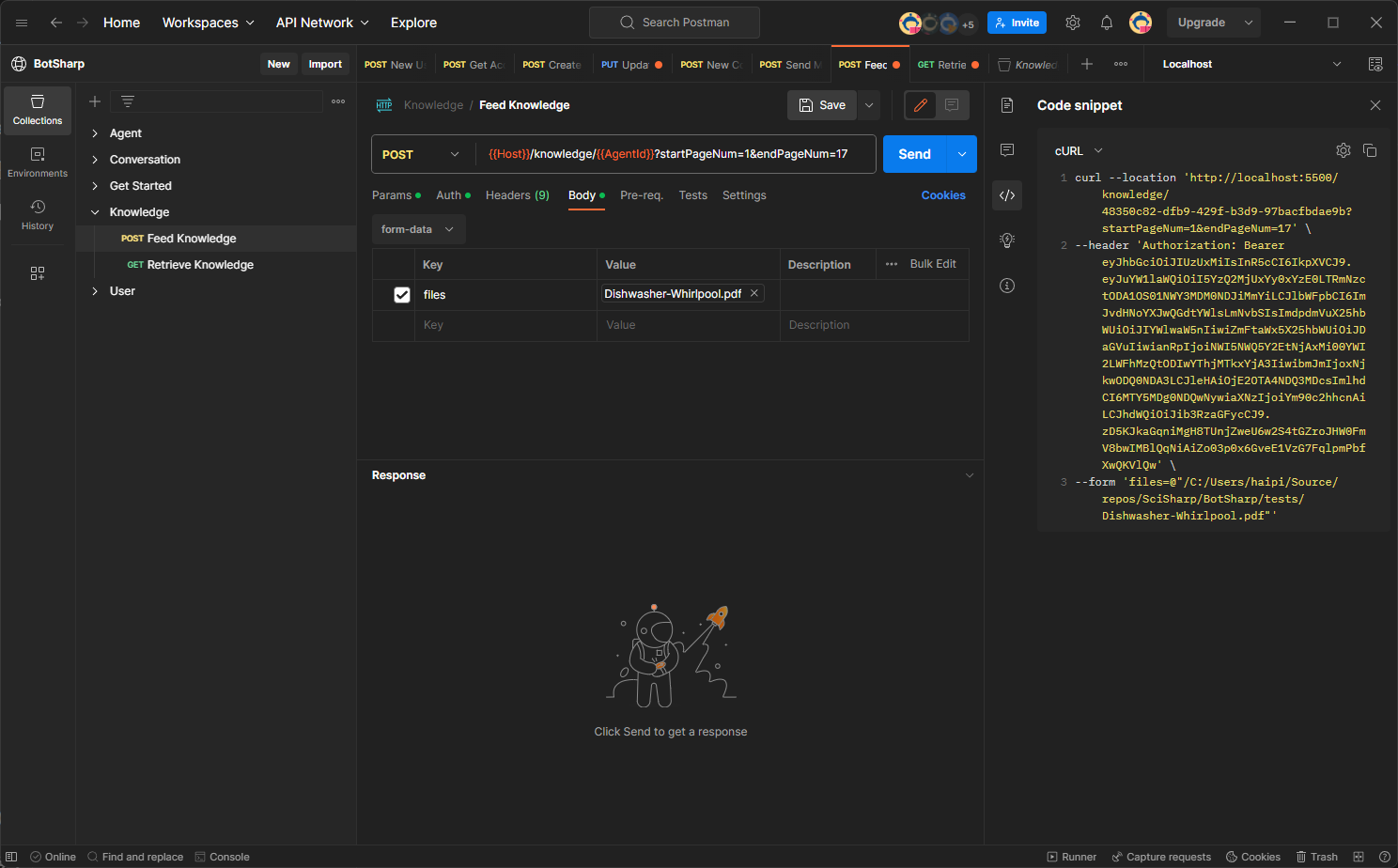Switch to the request Settings tab

coord(744,195)
